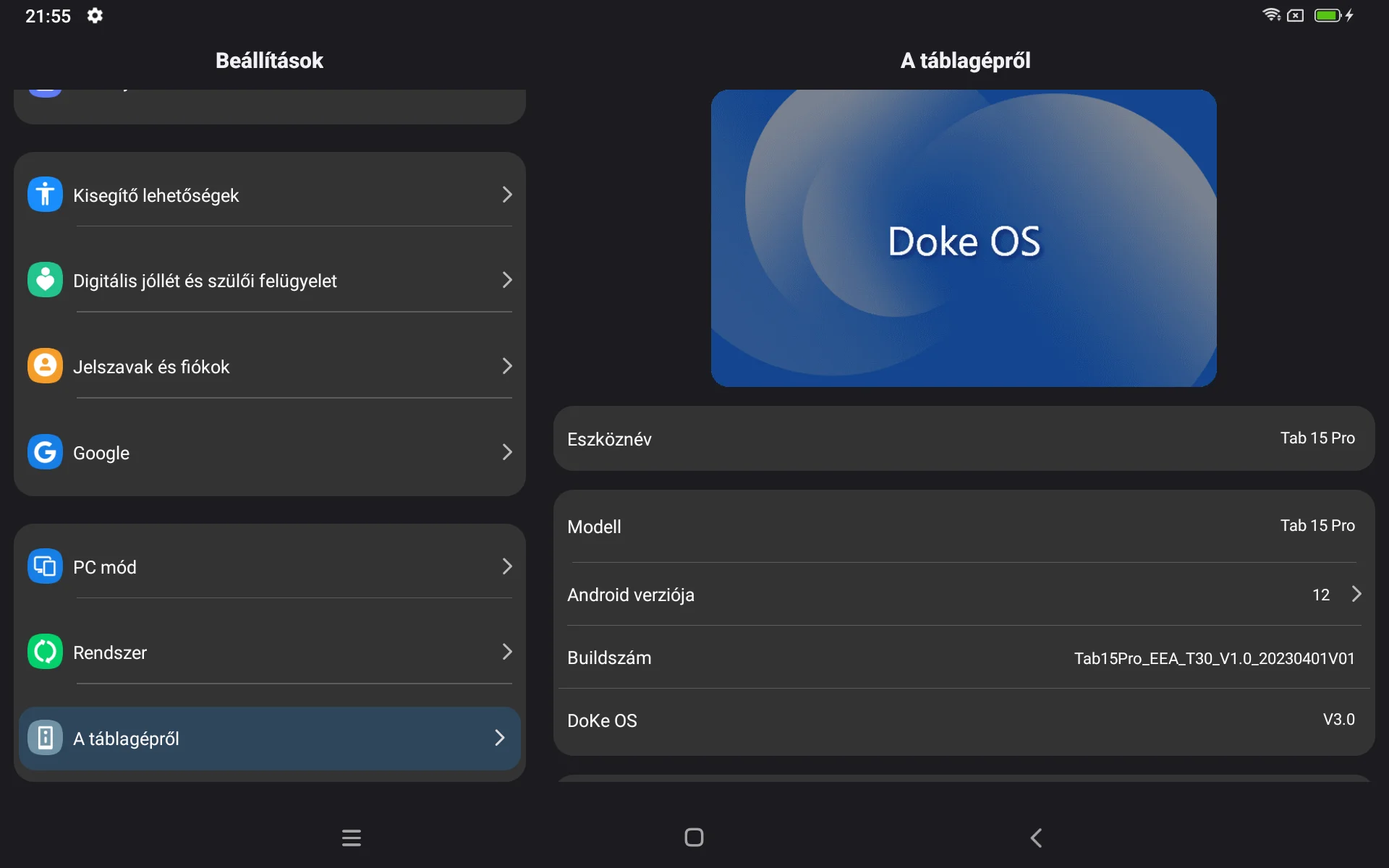Tap the Doke OS banner image
This screenshot has height=868, width=1389.
[963, 239]
